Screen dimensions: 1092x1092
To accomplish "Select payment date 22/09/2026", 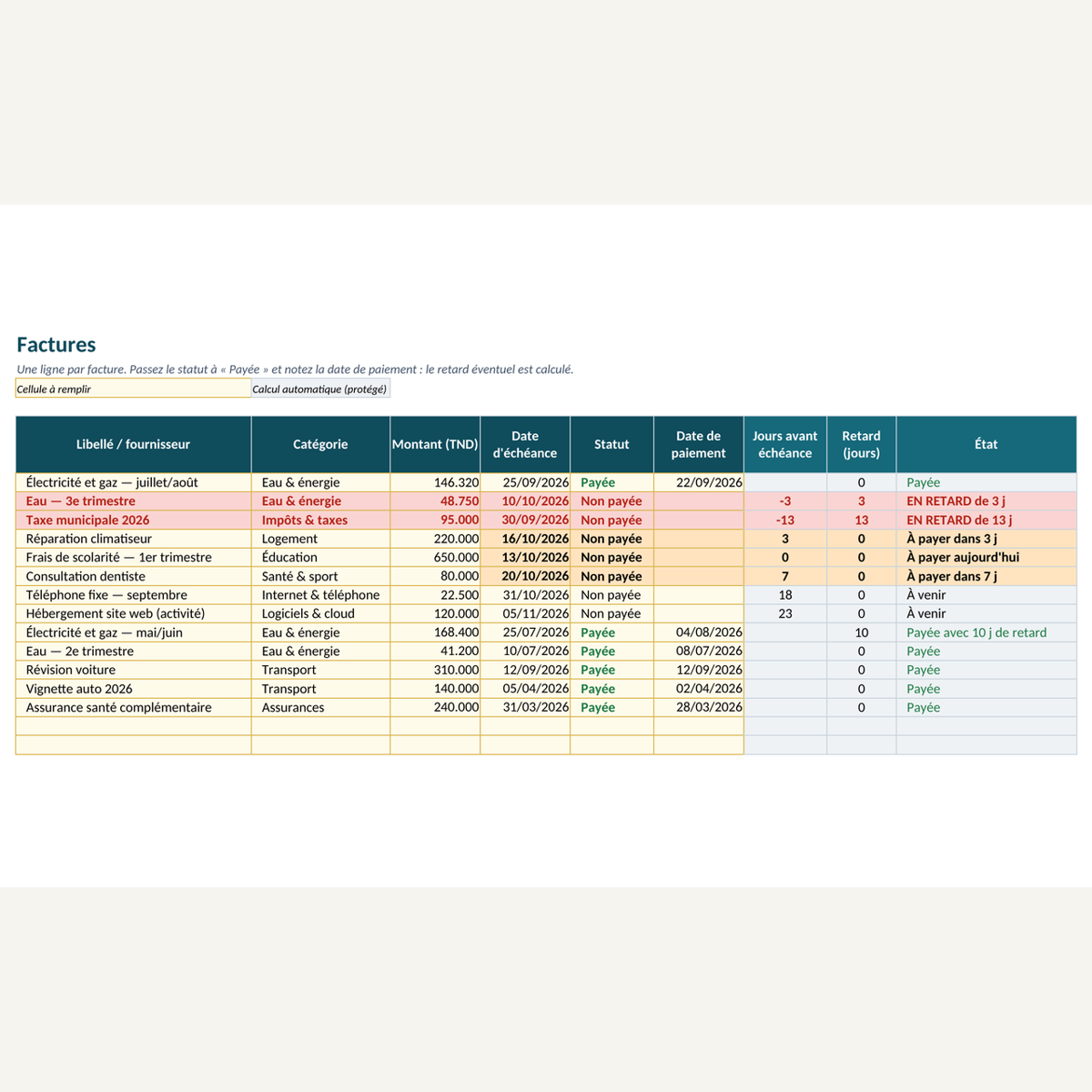I will (699, 482).
